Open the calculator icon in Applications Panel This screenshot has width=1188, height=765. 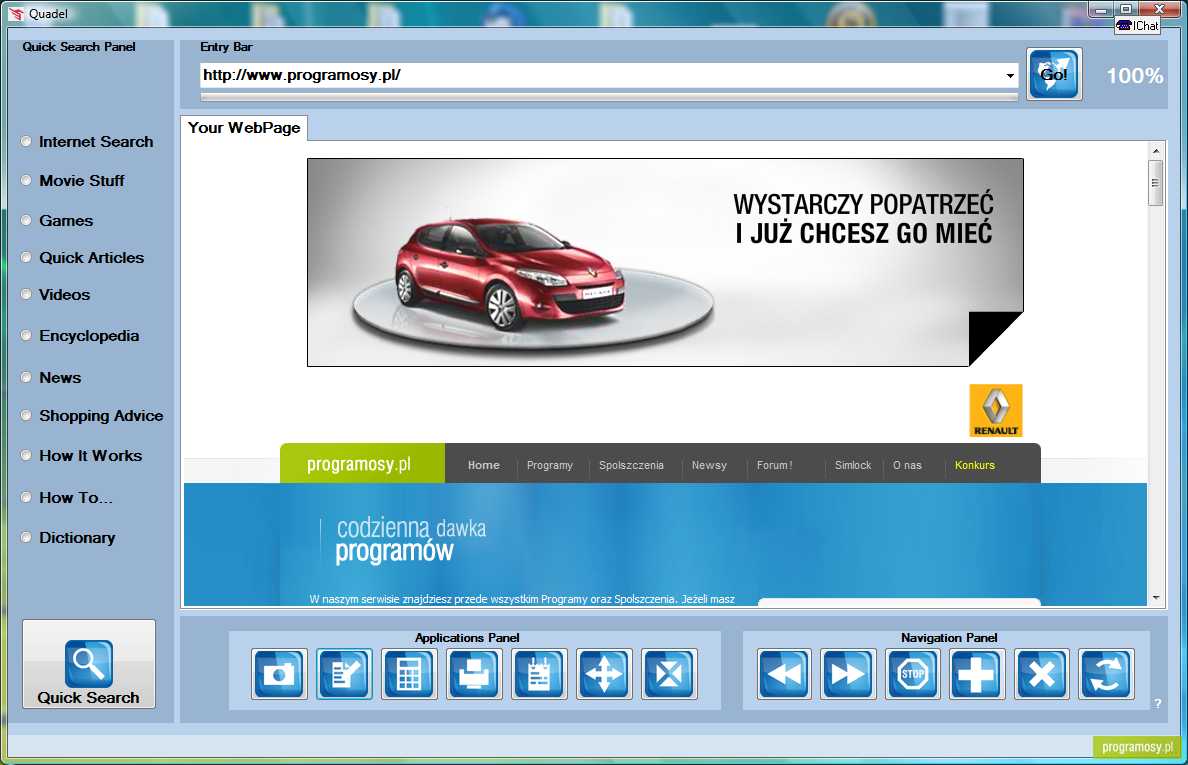pos(409,673)
